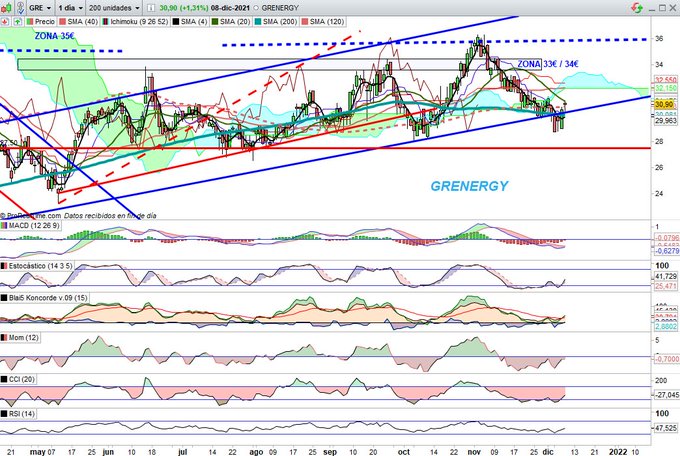Image resolution: width=680 pixels, height=456 pixels.
Task: Click the 2022 label on time axis
Action: coord(617,452)
